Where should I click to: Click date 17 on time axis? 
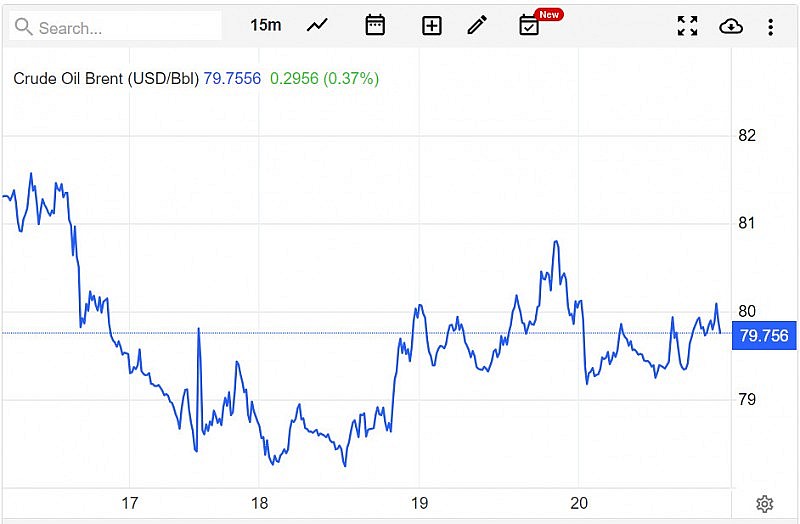129,503
